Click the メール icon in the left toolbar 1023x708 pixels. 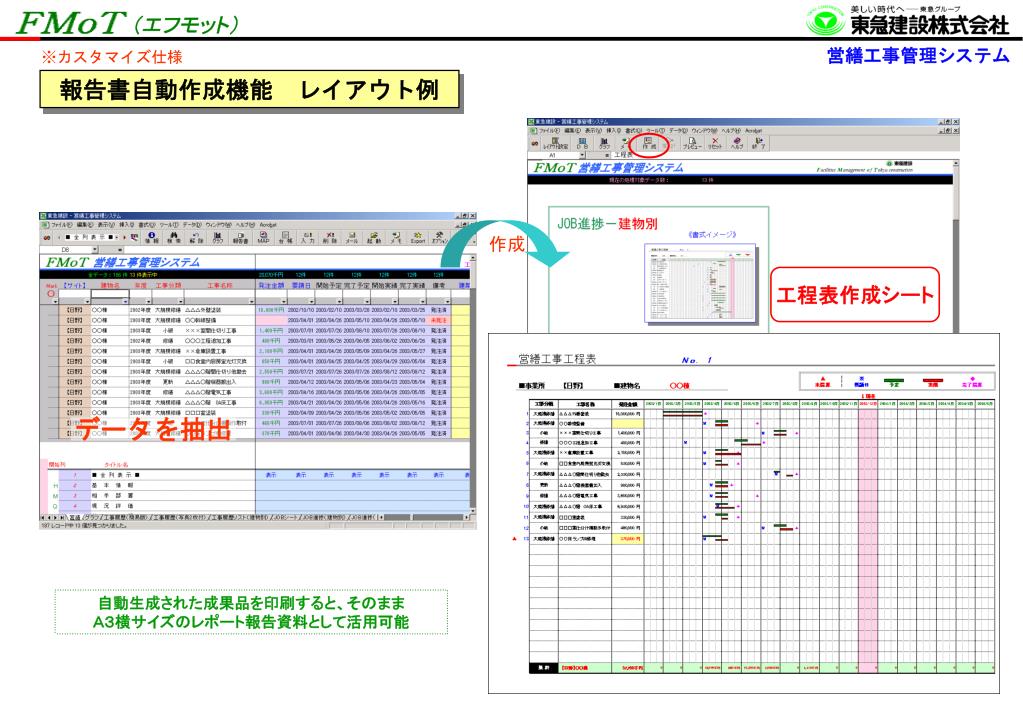(x=352, y=238)
